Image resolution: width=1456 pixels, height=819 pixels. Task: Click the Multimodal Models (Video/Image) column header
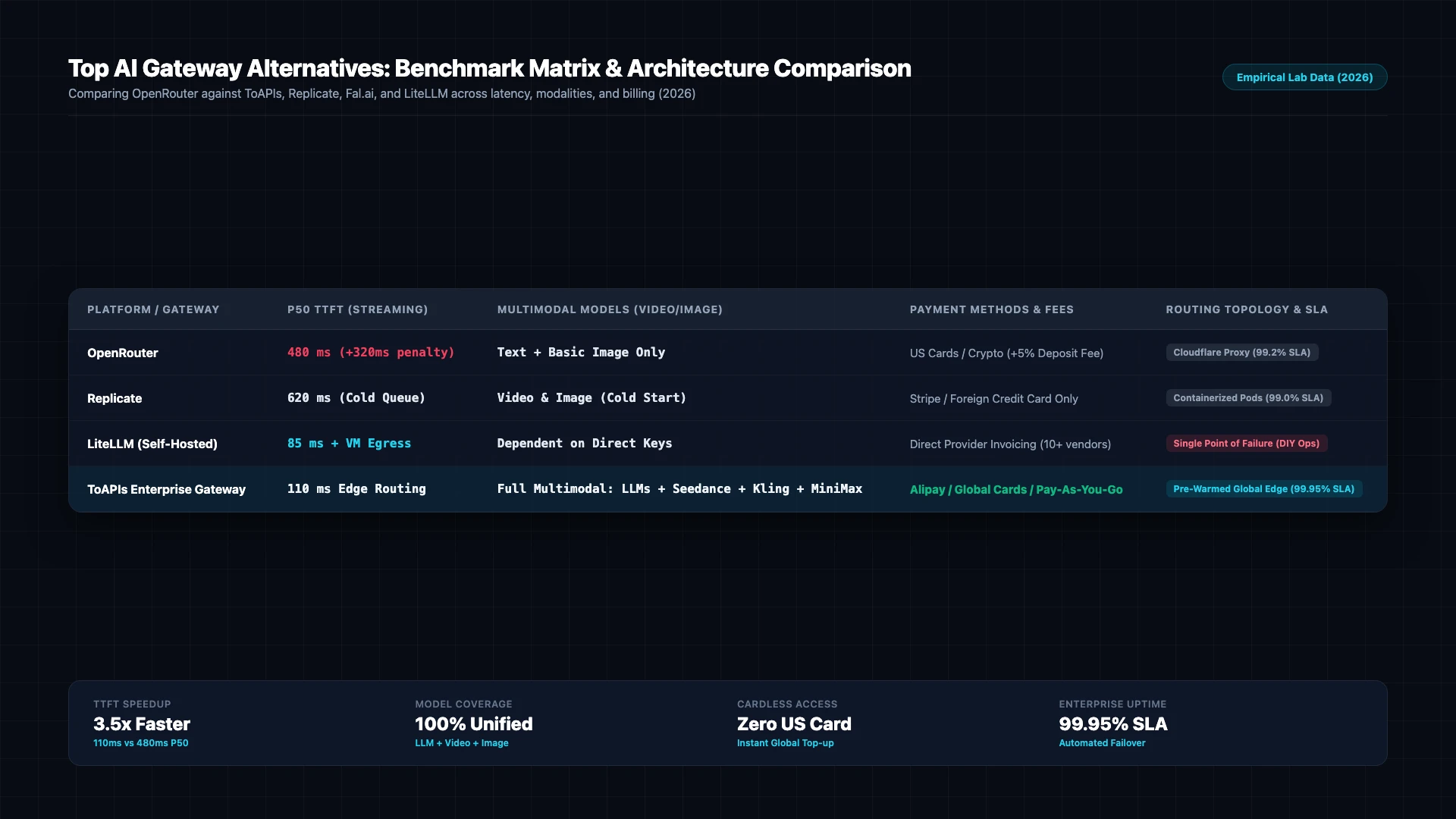(x=610, y=309)
